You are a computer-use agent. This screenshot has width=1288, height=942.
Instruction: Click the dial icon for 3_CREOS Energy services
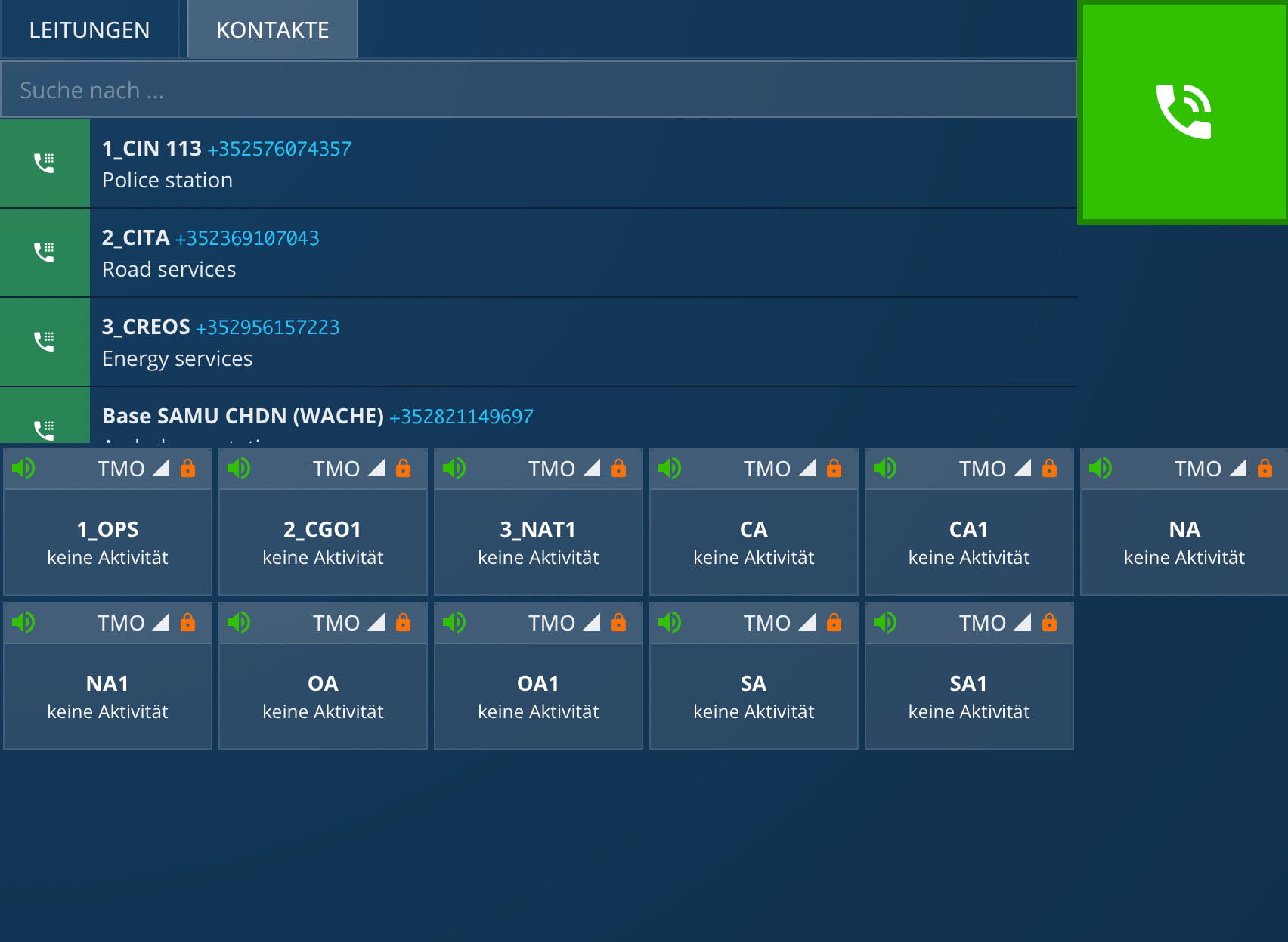pyautogui.click(x=45, y=342)
